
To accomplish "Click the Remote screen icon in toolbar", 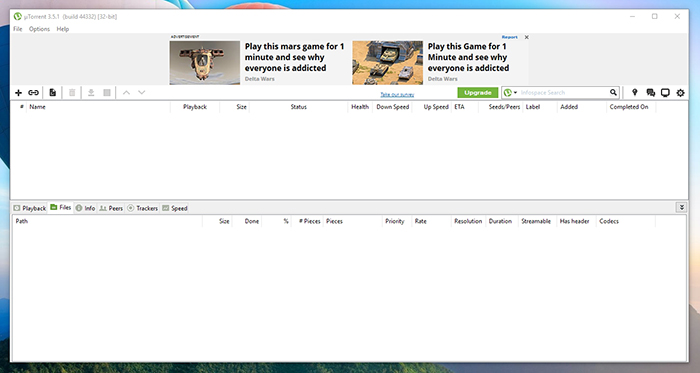I will (665, 93).
